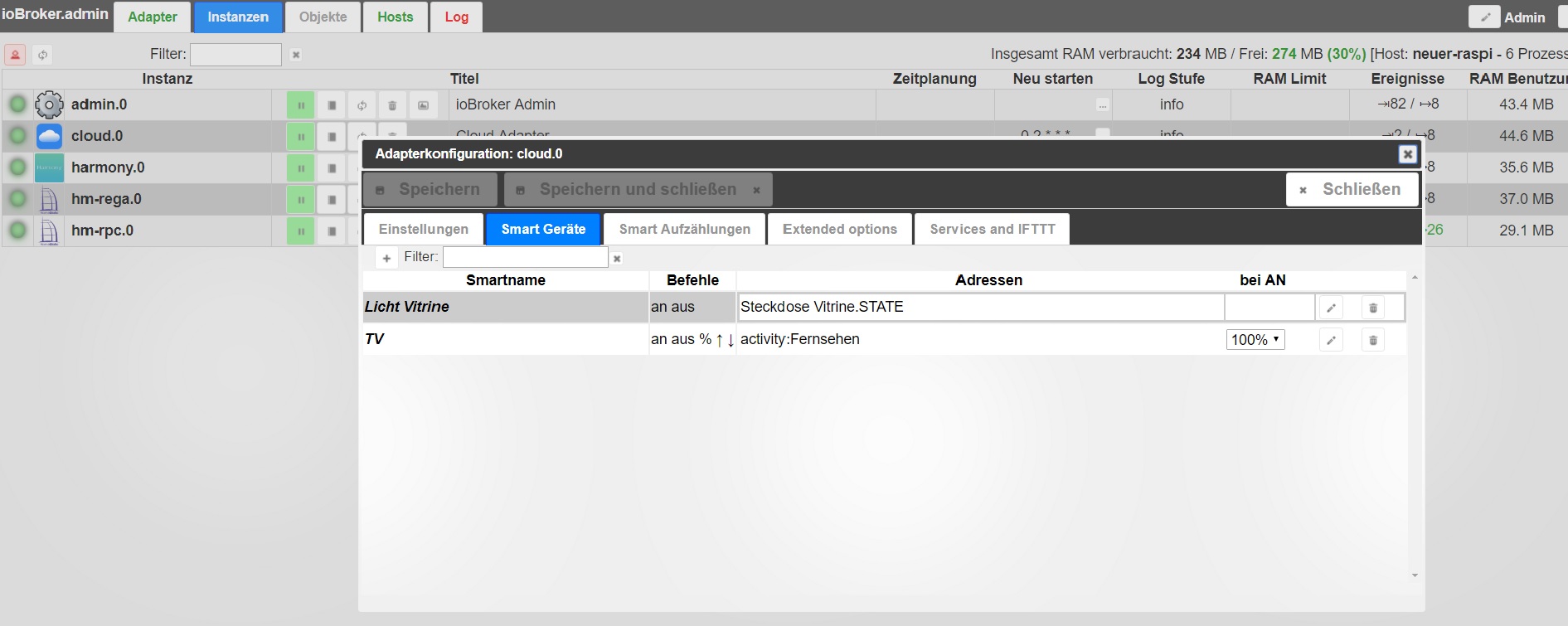The width and height of the screenshot is (1568, 626).
Task: Click the hm-rpc.0 adapter logo
Action: (x=50, y=231)
